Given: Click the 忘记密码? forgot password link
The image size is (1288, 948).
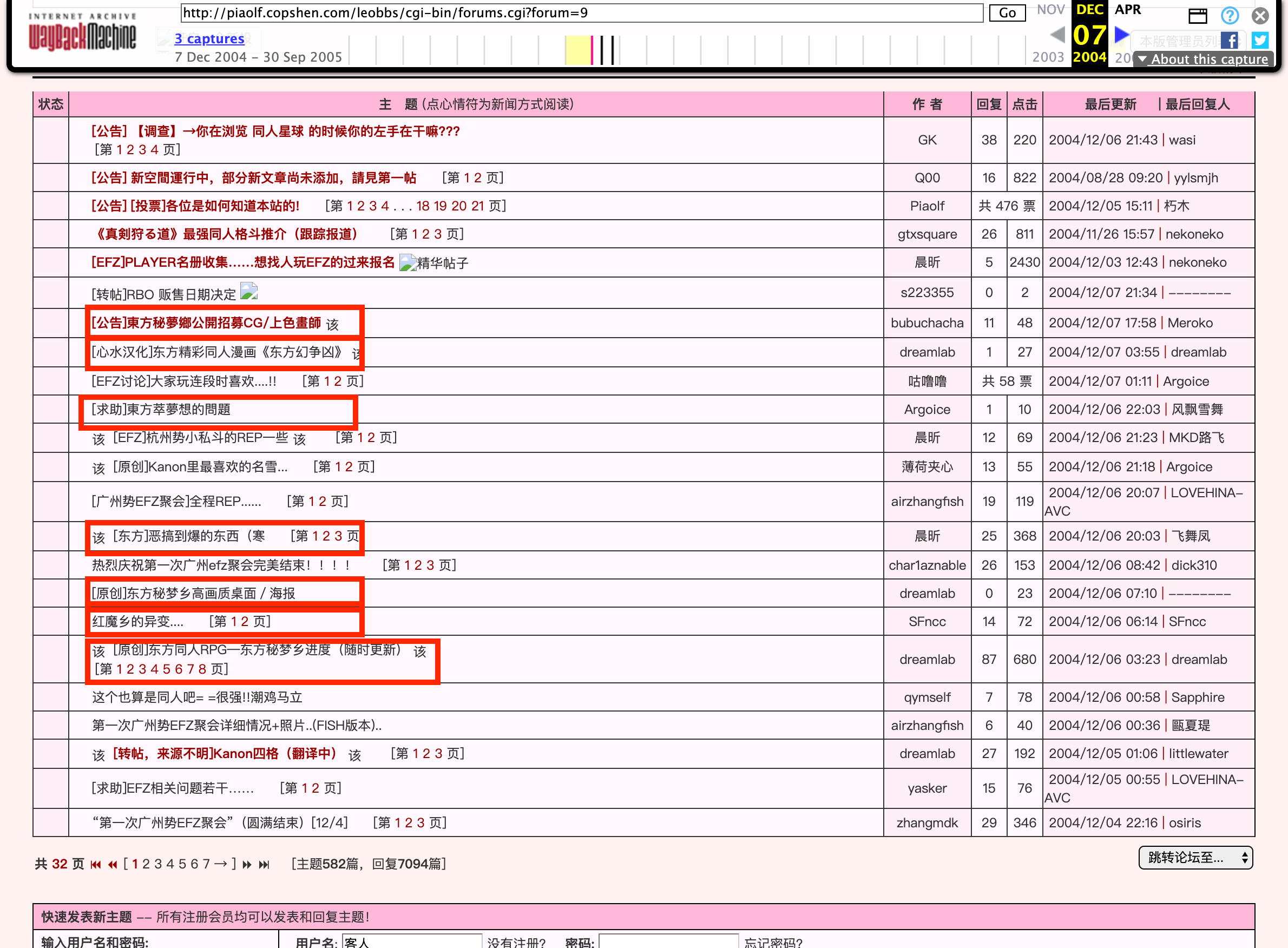Looking at the screenshot, I should tap(773, 942).
